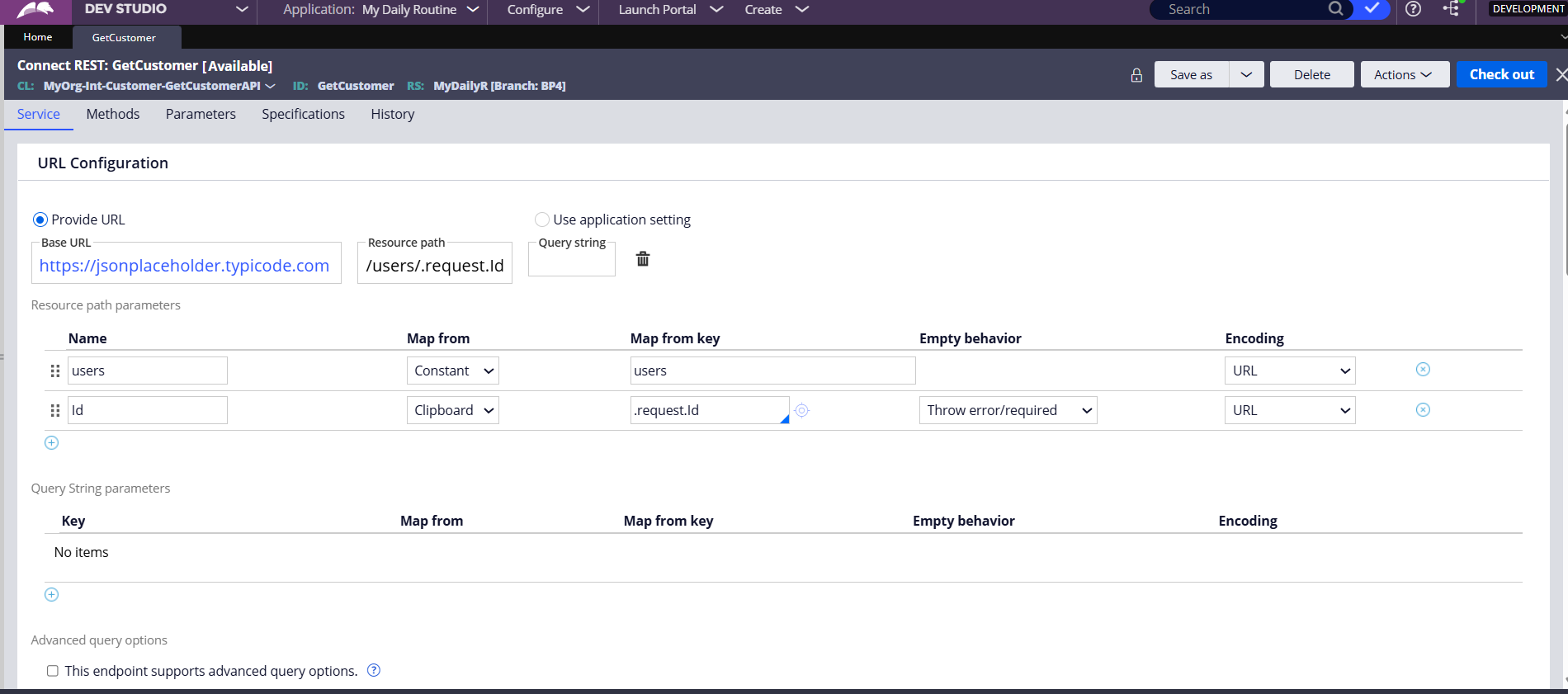Add a new query string parameter

(51, 595)
